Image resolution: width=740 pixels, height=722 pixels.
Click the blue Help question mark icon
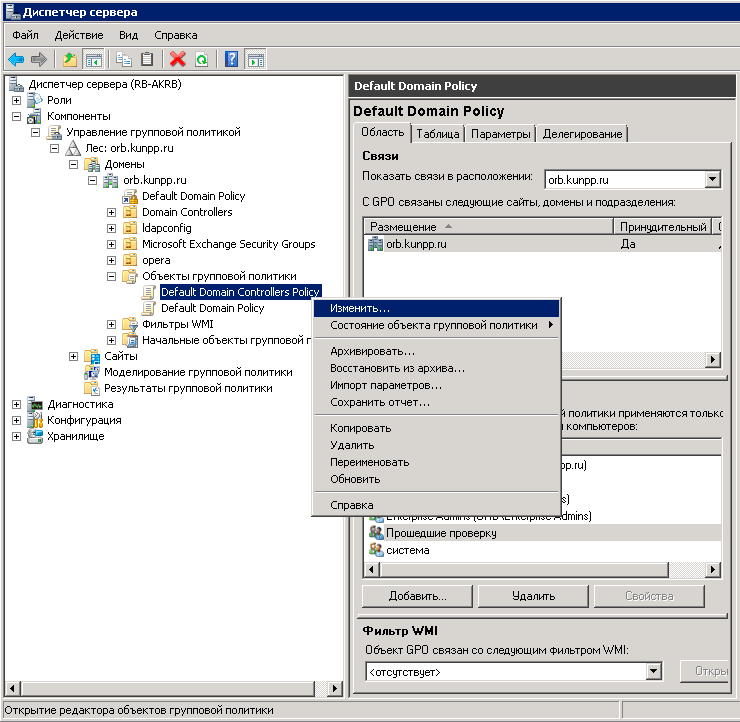tap(232, 60)
